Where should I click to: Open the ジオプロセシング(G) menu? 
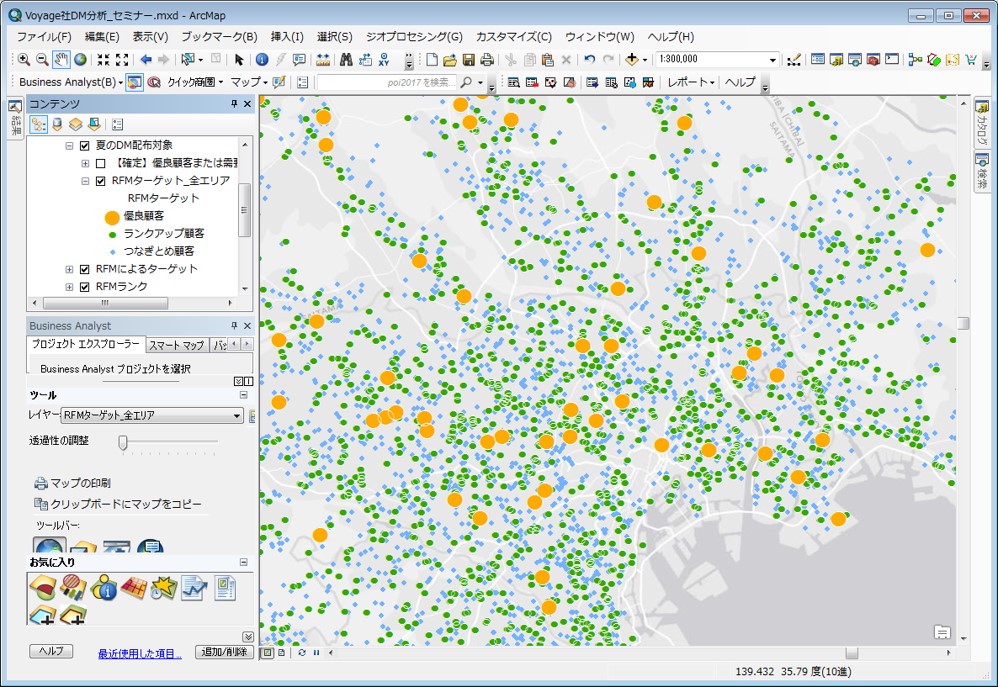pyautogui.click(x=414, y=37)
